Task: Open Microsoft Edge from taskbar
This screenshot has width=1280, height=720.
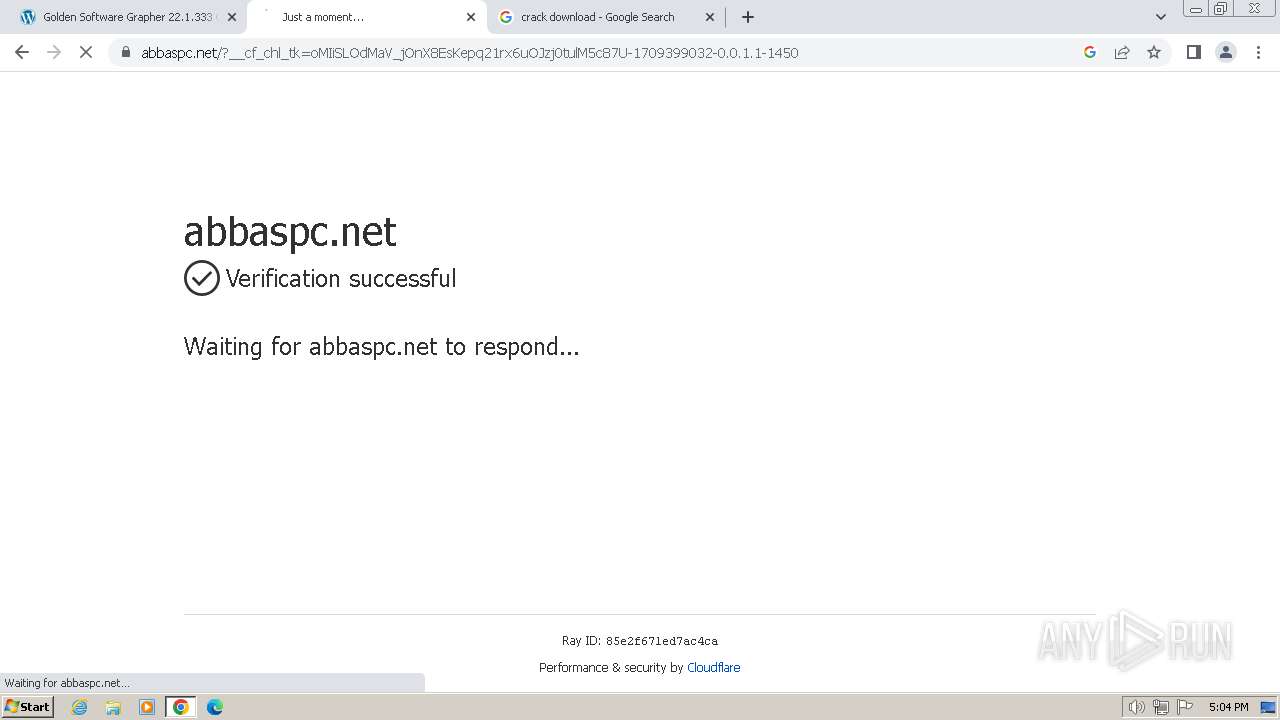Action: point(215,707)
